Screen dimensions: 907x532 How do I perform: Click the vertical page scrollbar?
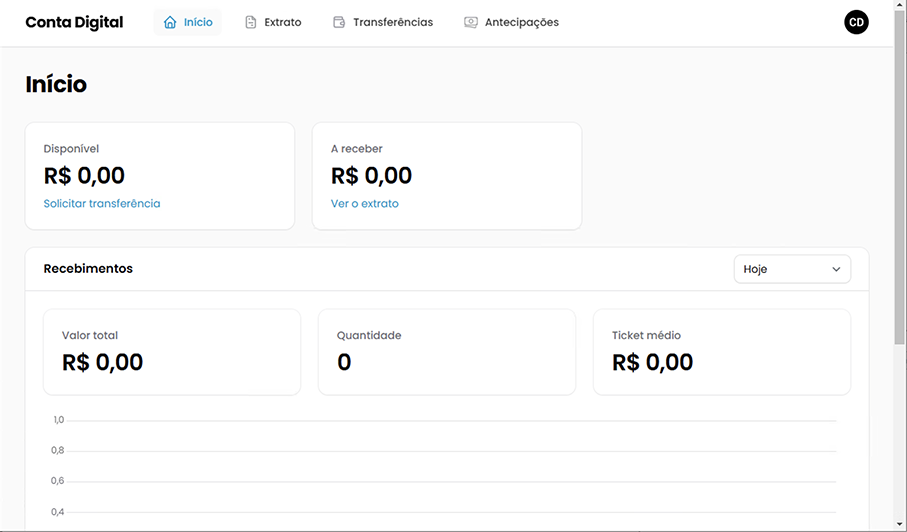coord(900,200)
